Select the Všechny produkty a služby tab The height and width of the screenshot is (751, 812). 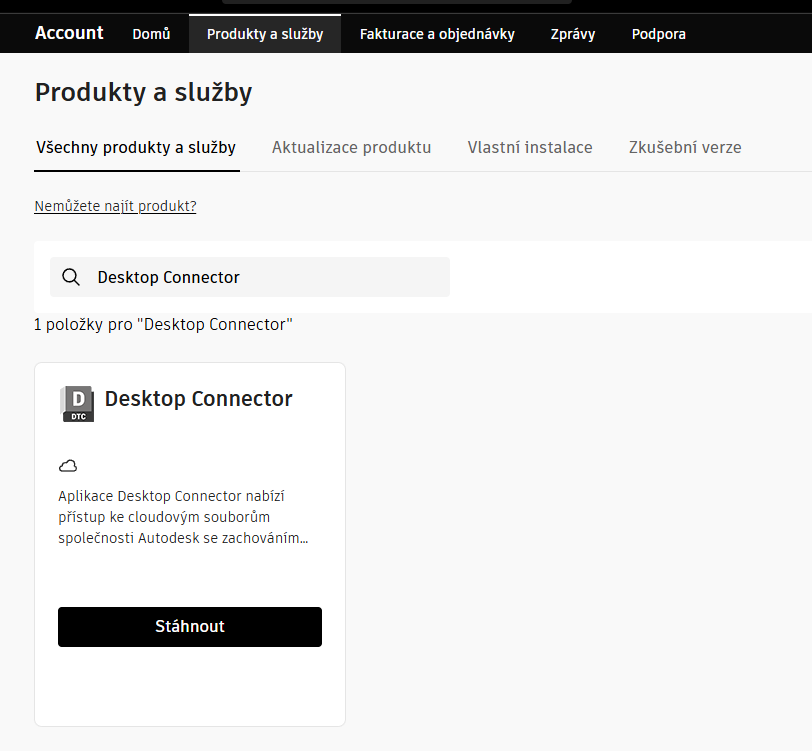[x=136, y=148]
